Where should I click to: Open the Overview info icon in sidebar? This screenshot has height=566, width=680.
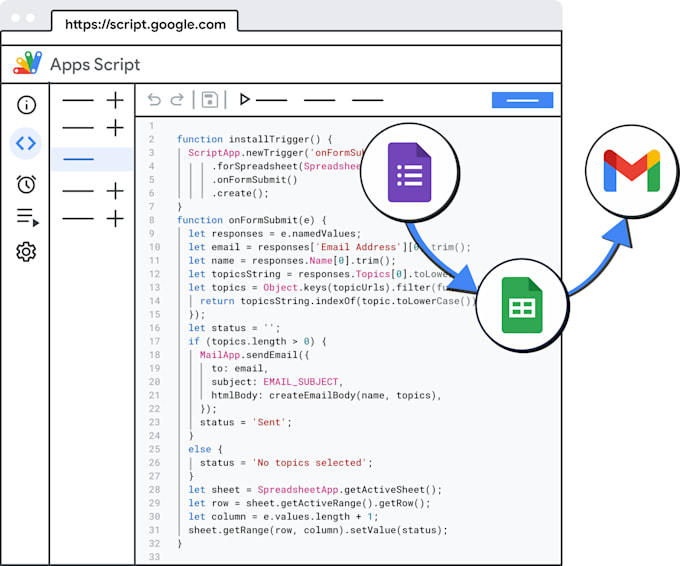click(26, 105)
